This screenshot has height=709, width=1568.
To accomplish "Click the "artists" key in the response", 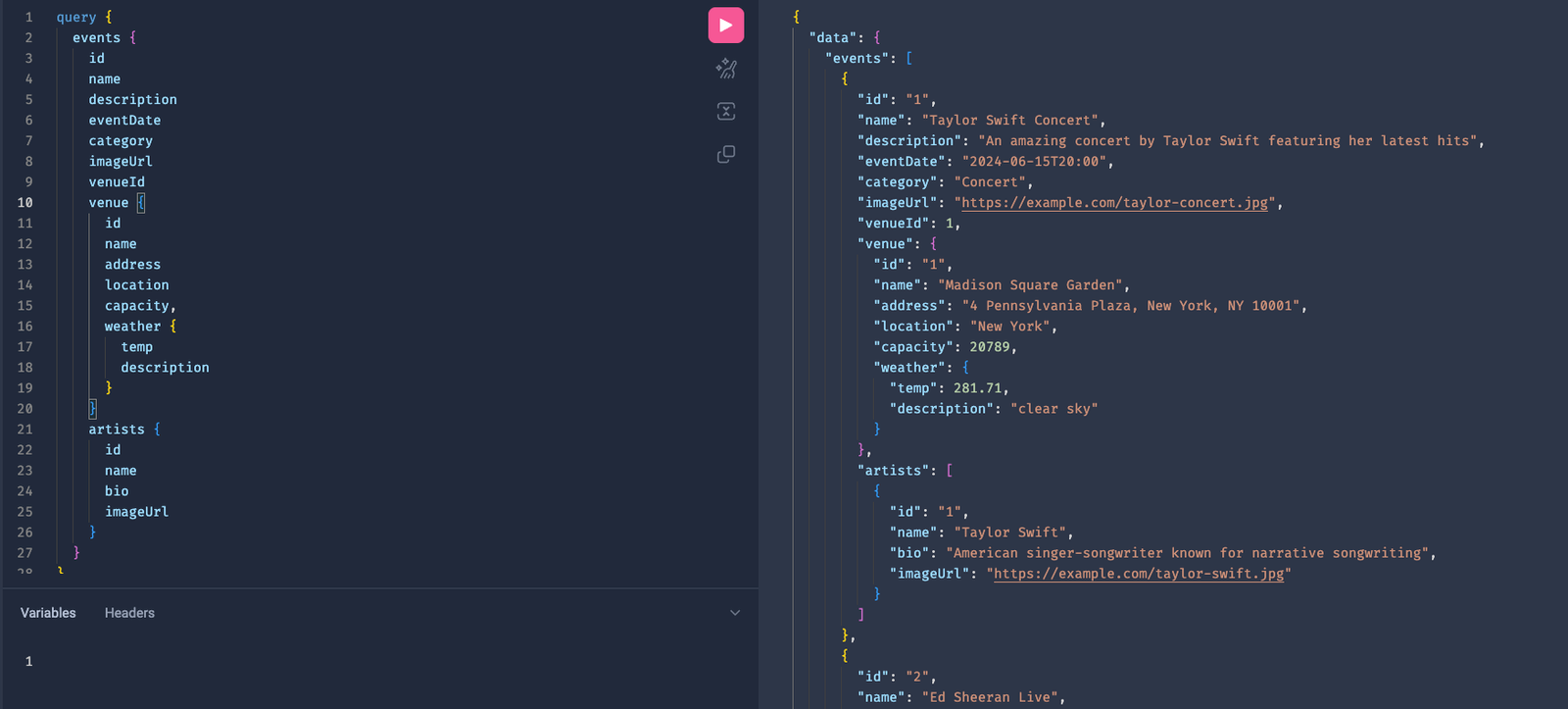I will [x=893, y=471].
